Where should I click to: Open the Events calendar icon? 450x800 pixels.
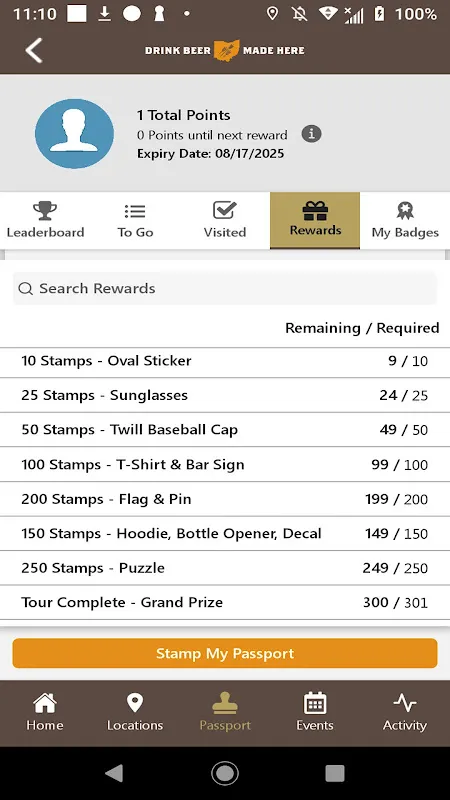coord(315,712)
